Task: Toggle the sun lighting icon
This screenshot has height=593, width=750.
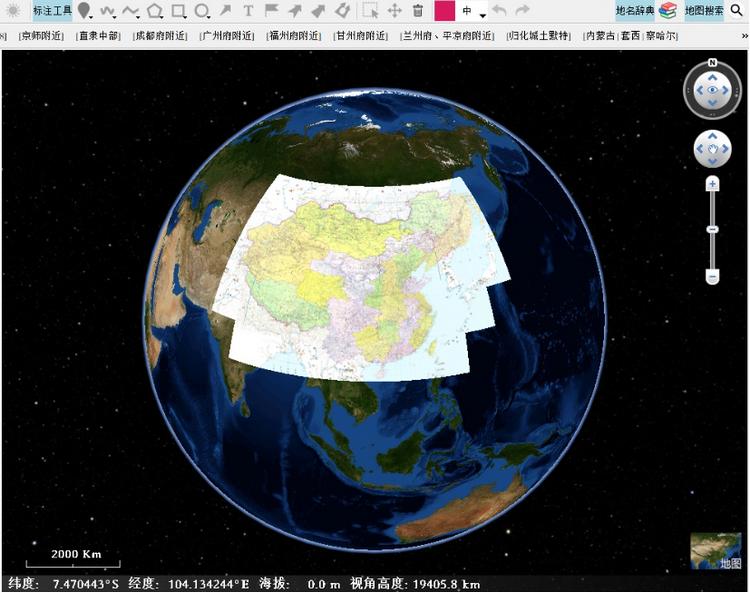Action: point(13,11)
